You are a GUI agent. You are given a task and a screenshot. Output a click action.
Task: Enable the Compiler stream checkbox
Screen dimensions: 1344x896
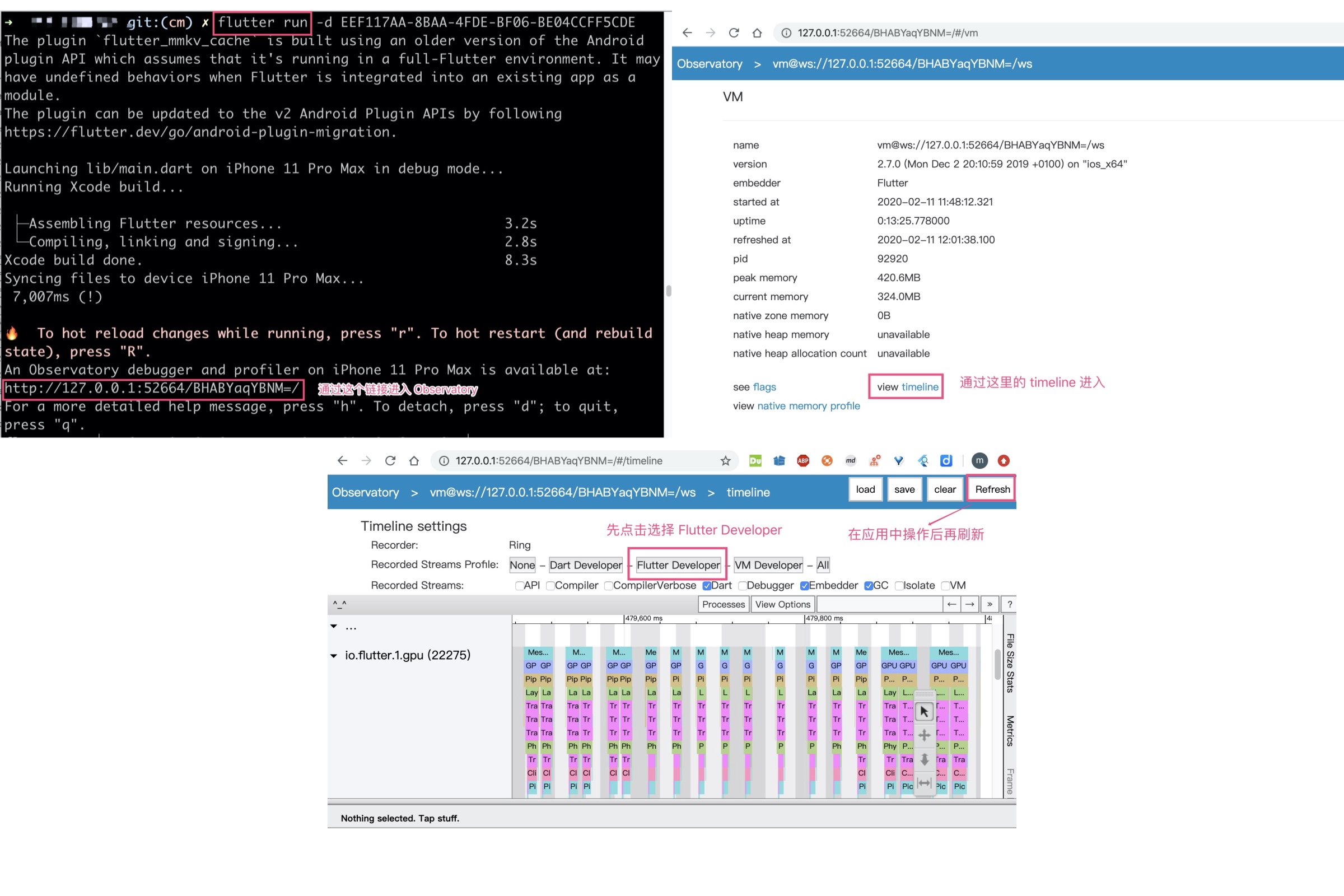[550, 585]
